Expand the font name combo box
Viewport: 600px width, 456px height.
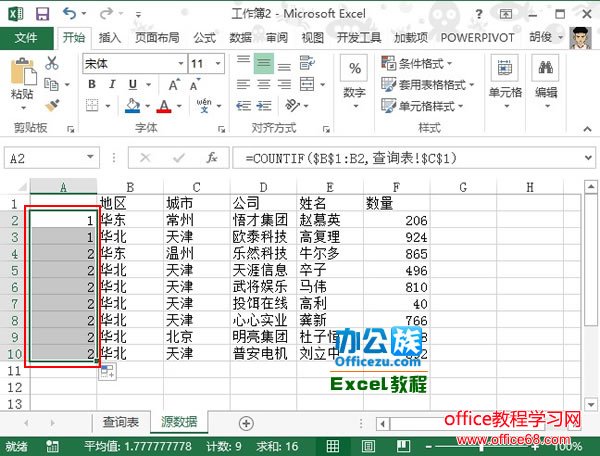[181, 63]
